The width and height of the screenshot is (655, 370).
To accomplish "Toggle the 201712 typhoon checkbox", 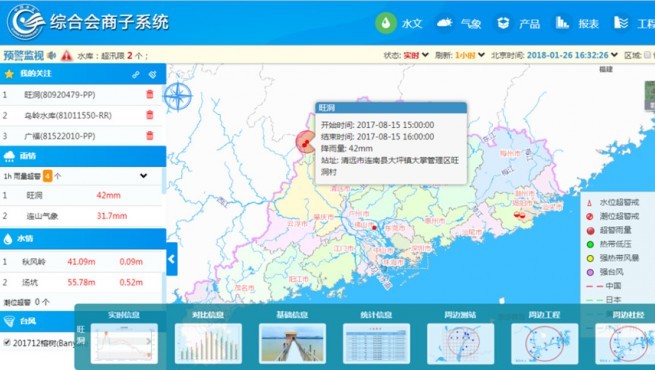I will click(x=7, y=342).
